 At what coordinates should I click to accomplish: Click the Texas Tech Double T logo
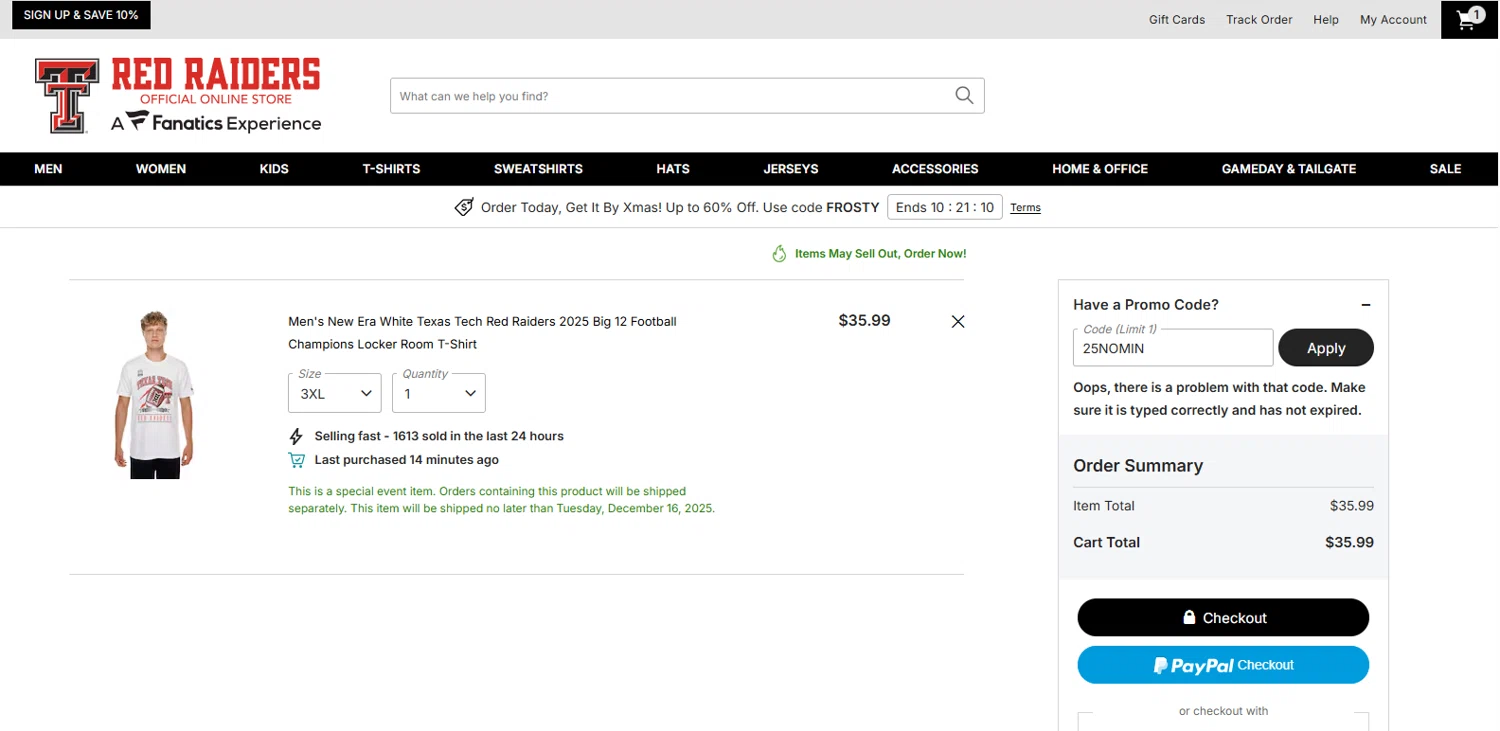pos(67,95)
